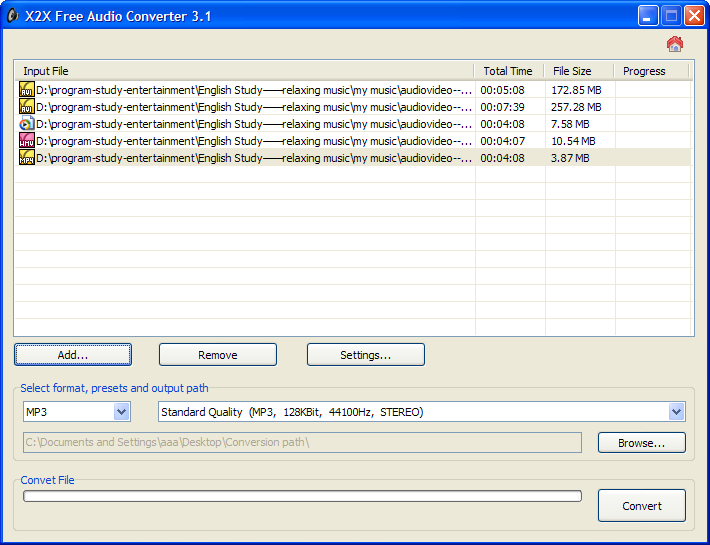Click the Total Time column header
This screenshot has height=545, width=710.
[x=509, y=71]
